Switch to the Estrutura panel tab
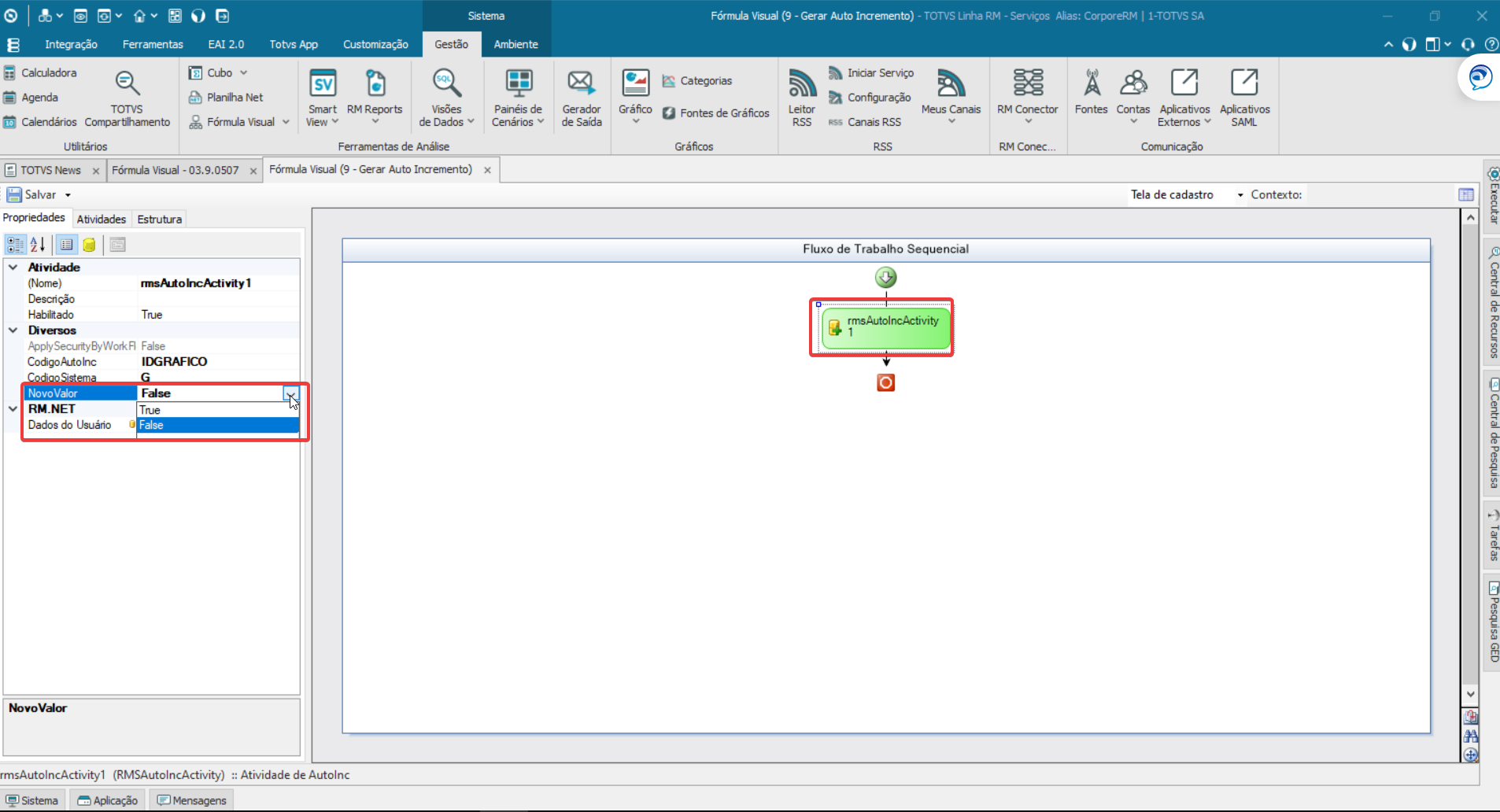The image size is (1500, 812). [160, 220]
